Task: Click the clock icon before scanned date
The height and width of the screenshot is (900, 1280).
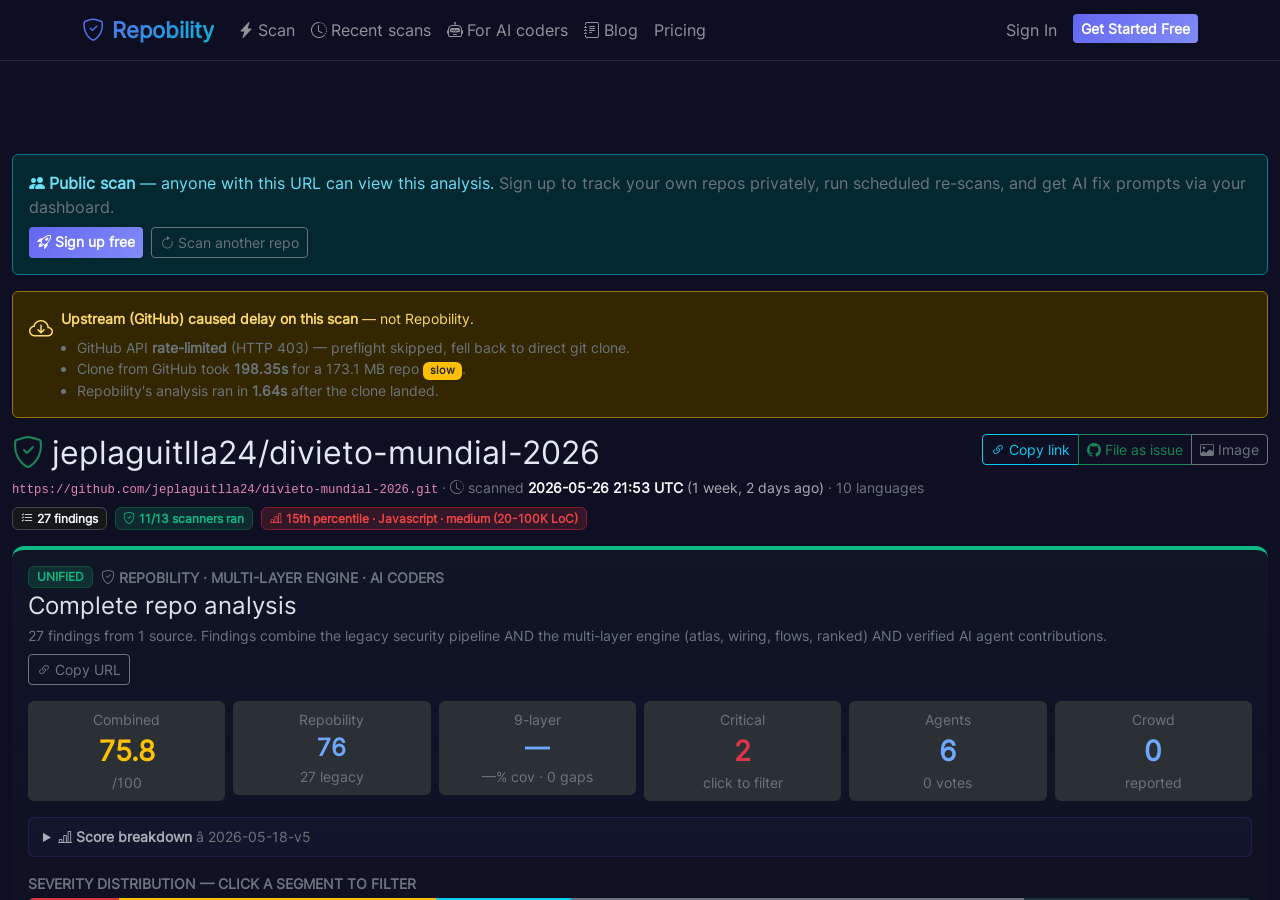Action: tap(457, 488)
